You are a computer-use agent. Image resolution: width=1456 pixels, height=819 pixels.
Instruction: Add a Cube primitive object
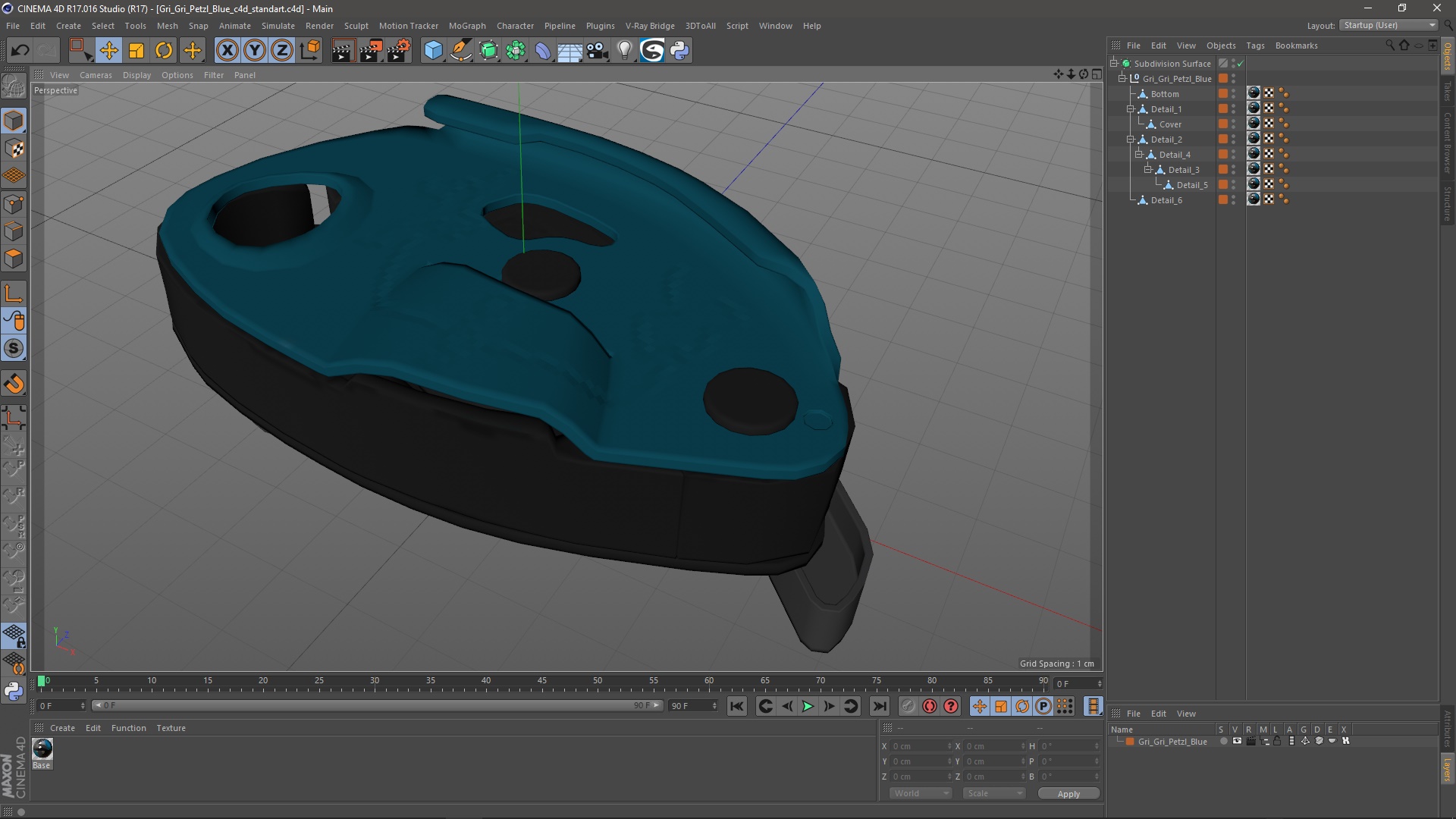(433, 51)
